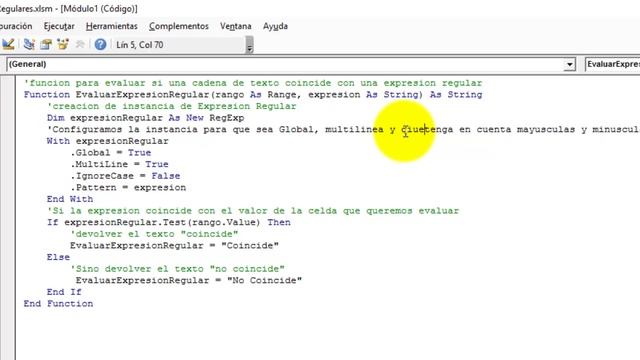The height and width of the screenshot is (360, 640).
Task: Click inside the (General) object combo box
Action: pos(291,64)
